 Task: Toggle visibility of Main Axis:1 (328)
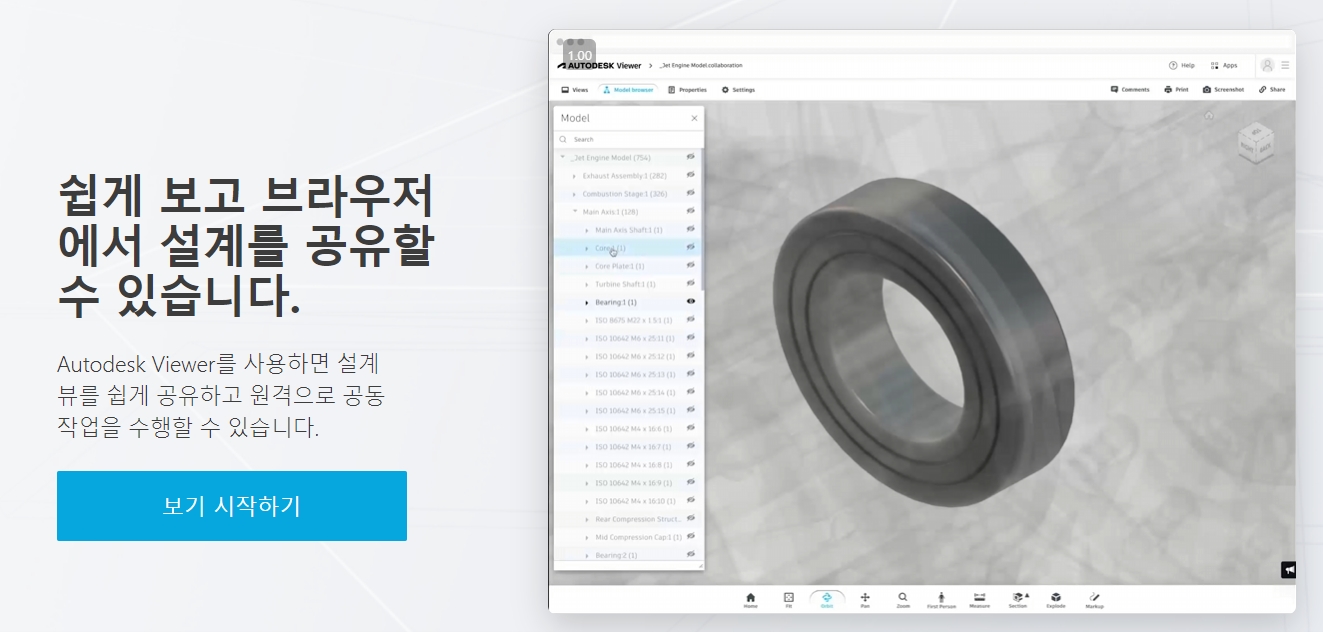tap(691, 211)
